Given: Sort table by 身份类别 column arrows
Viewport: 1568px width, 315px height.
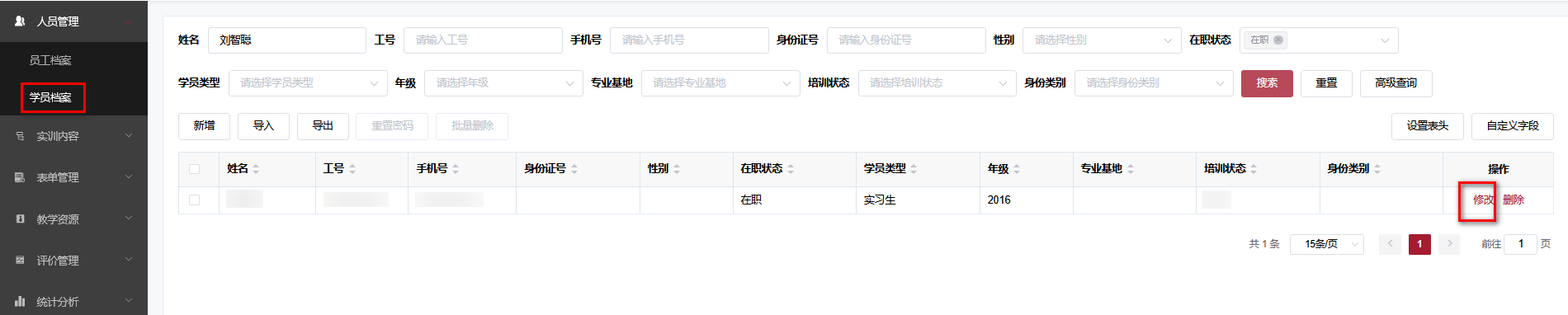Looking at the screenshot, I should point(1377,168).
